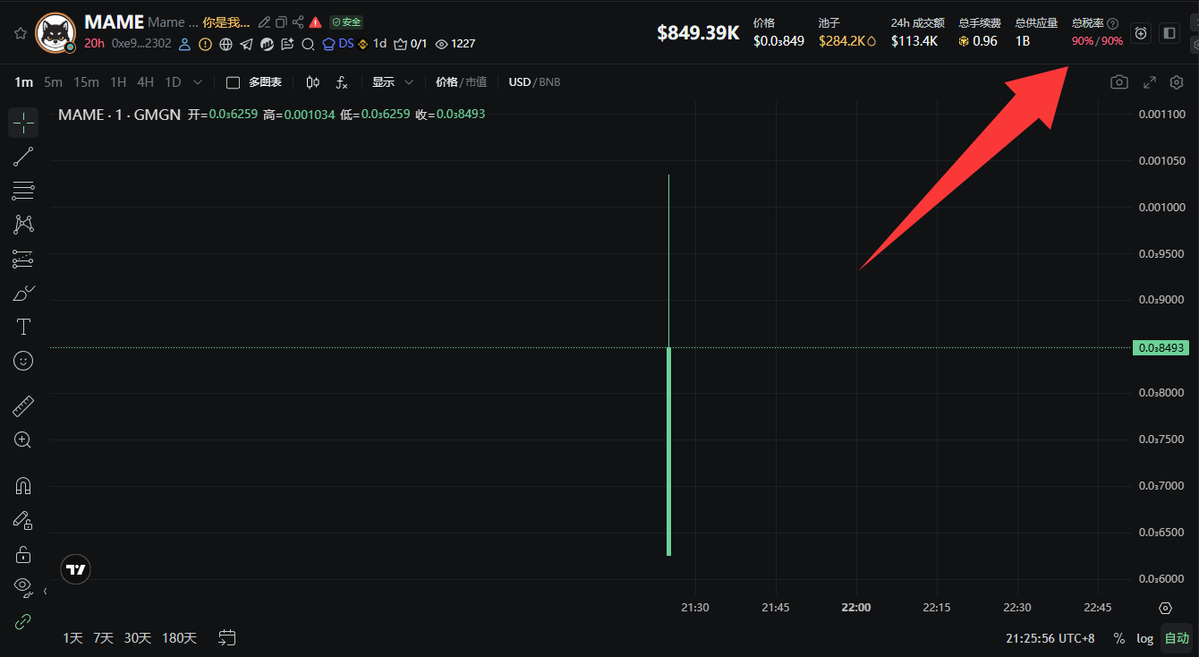This screenshot has height=657, width=1199.
Task: Copy token name with the copy icon
Action: 281,22
